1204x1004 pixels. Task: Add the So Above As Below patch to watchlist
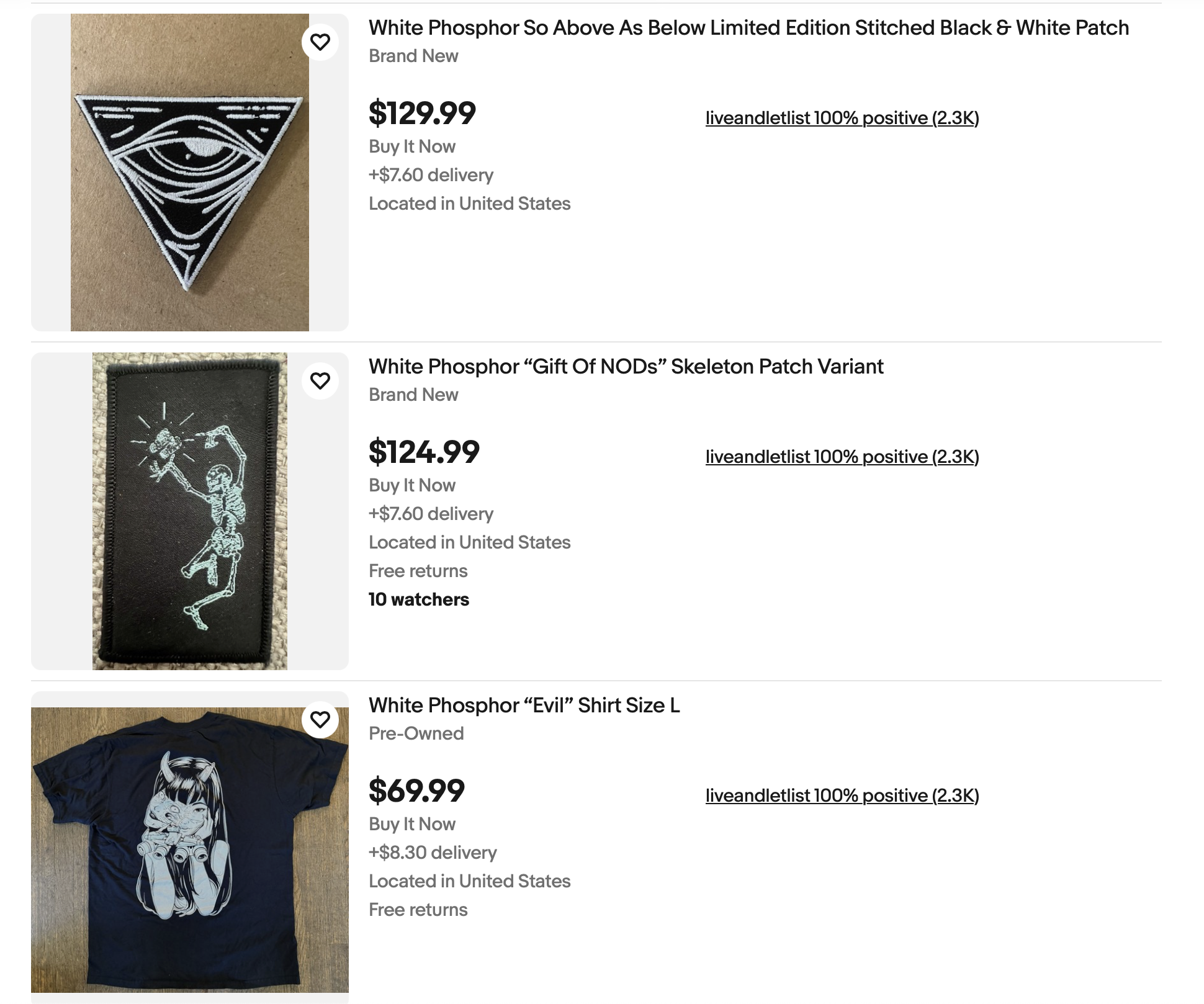[320, 42]
